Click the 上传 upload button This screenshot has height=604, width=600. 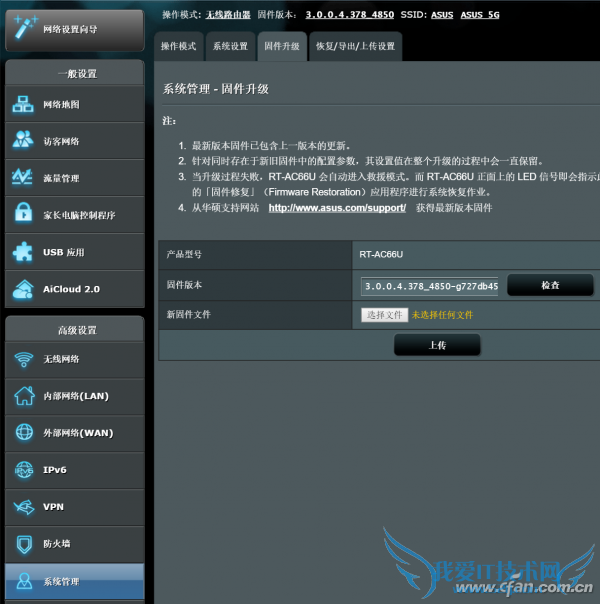(x=437, y=345)
